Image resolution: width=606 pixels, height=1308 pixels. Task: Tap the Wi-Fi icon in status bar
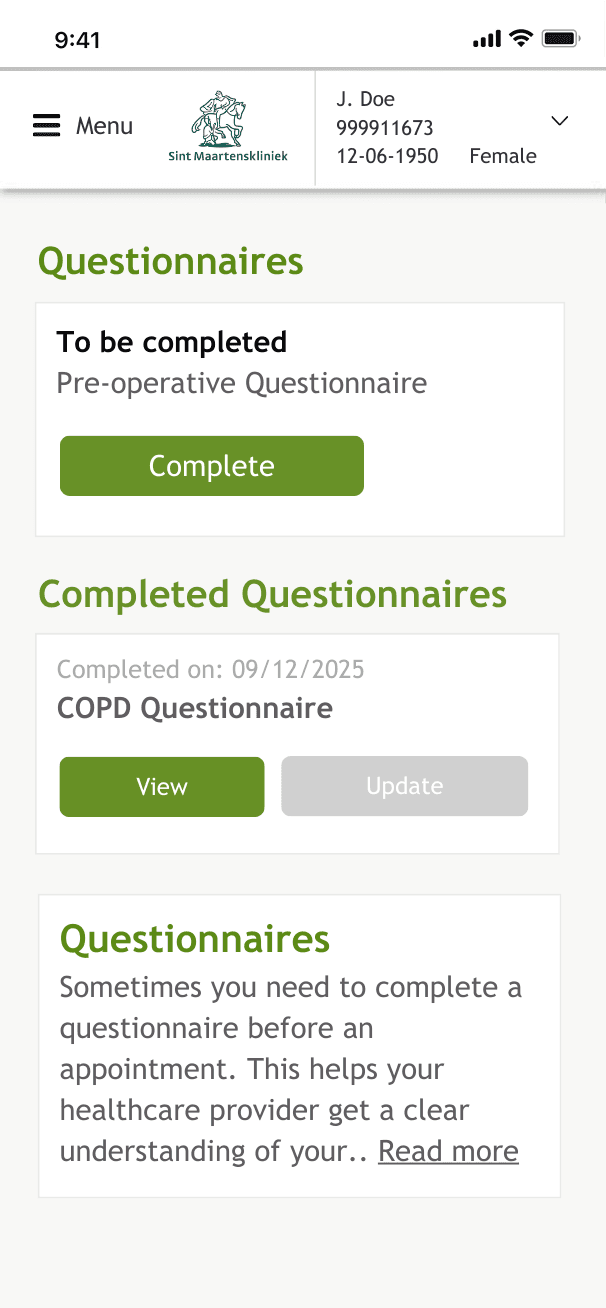tap(519, 37)
